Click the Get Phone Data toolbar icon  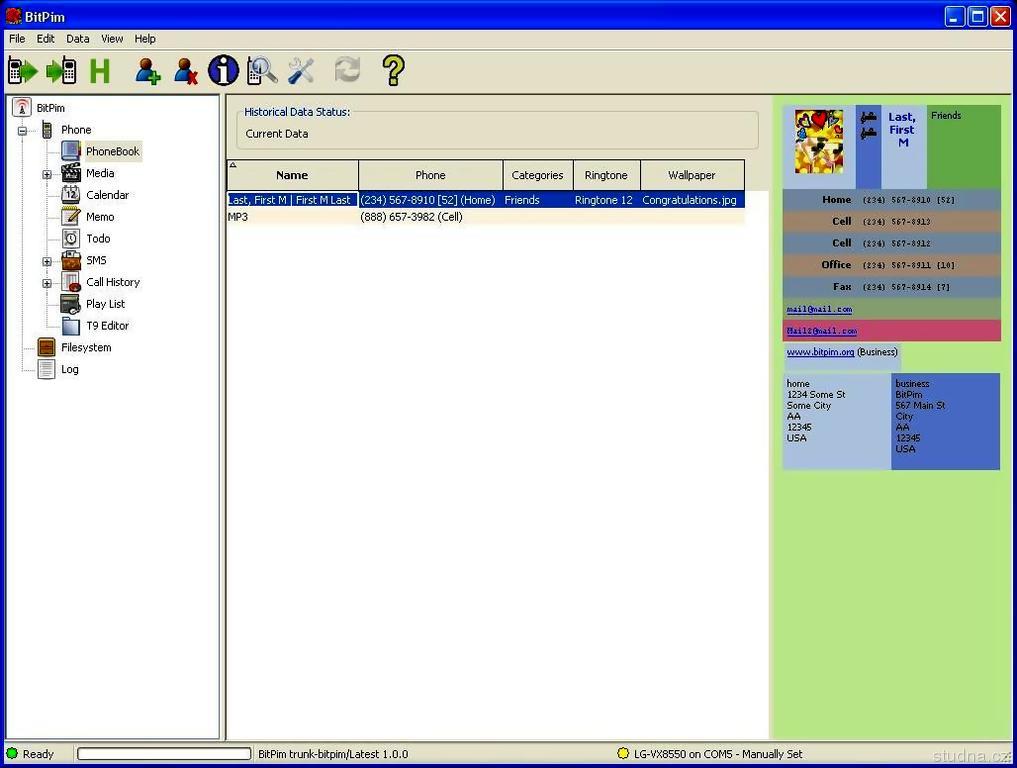(22, 71)
